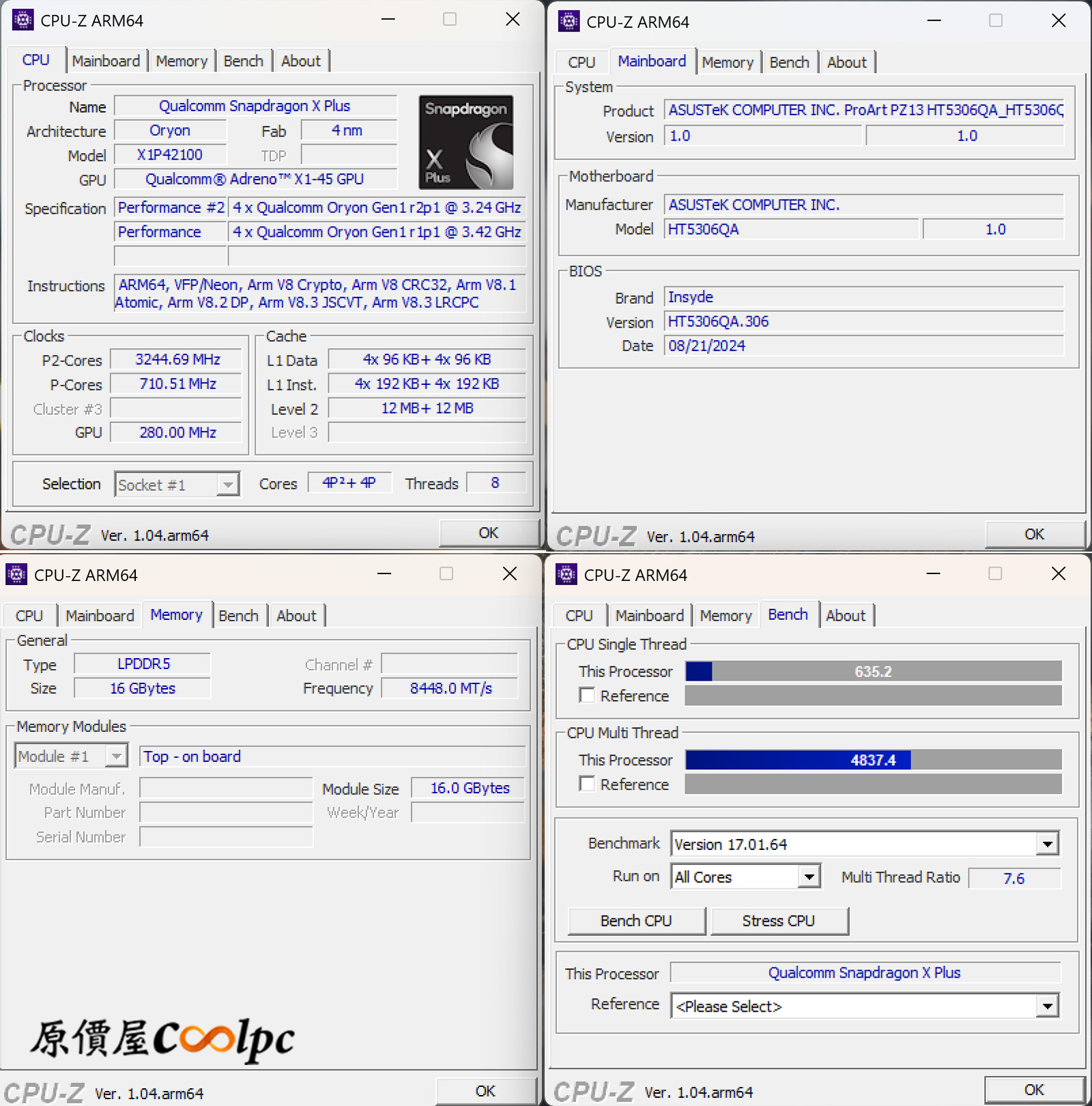Open About tab in the Mainboard window
The image size is (1092, 1106).
click(x=847, y=62)
